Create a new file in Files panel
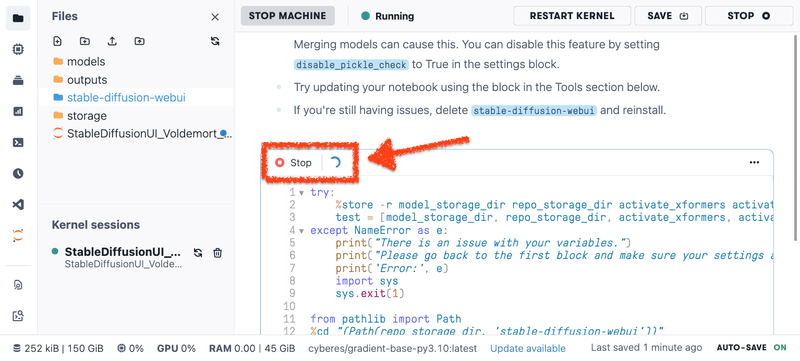This screenshot has width=800, height=361. point(58,41)
